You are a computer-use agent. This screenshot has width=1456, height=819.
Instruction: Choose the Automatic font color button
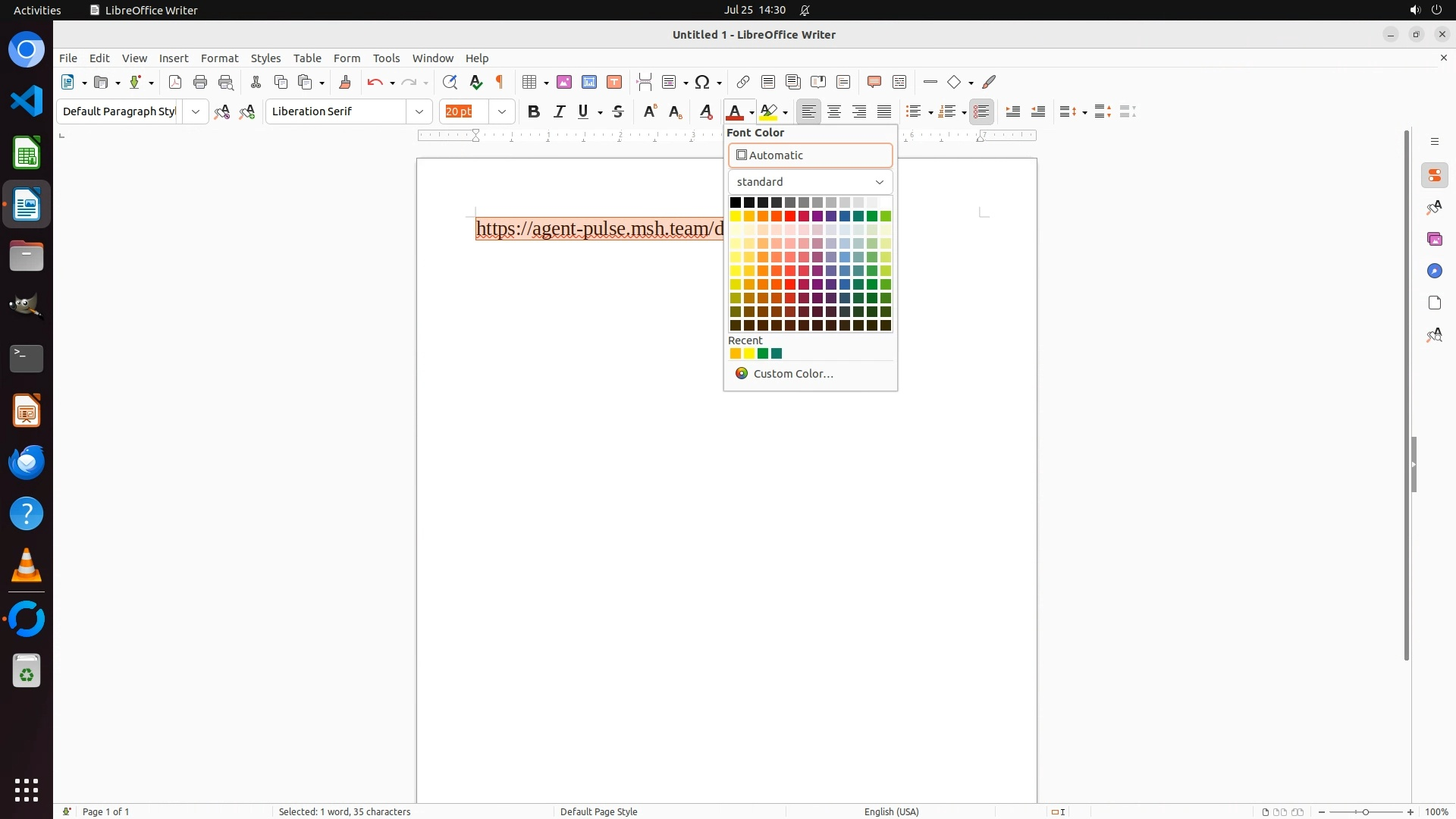[810, 155]
